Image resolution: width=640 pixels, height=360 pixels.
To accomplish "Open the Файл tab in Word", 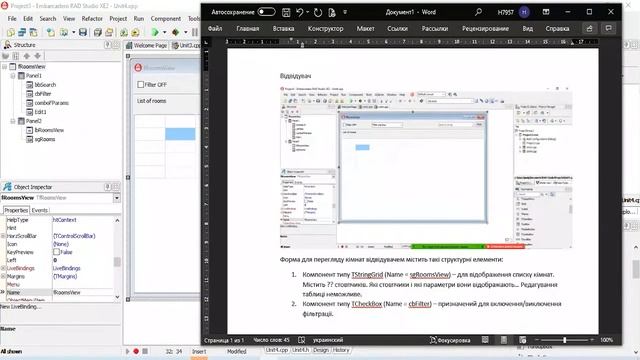I will (215, 29).
